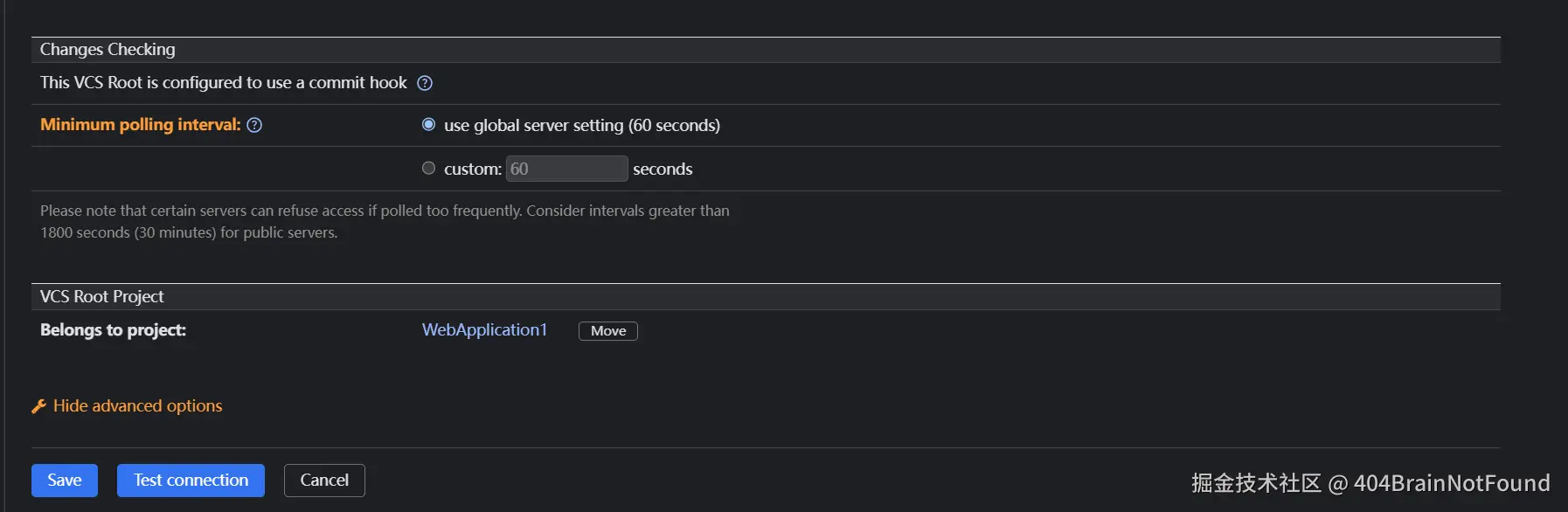Click the wrench icon near advanced options
This screenshot has width=1568, height=512.
click(38, 406)
